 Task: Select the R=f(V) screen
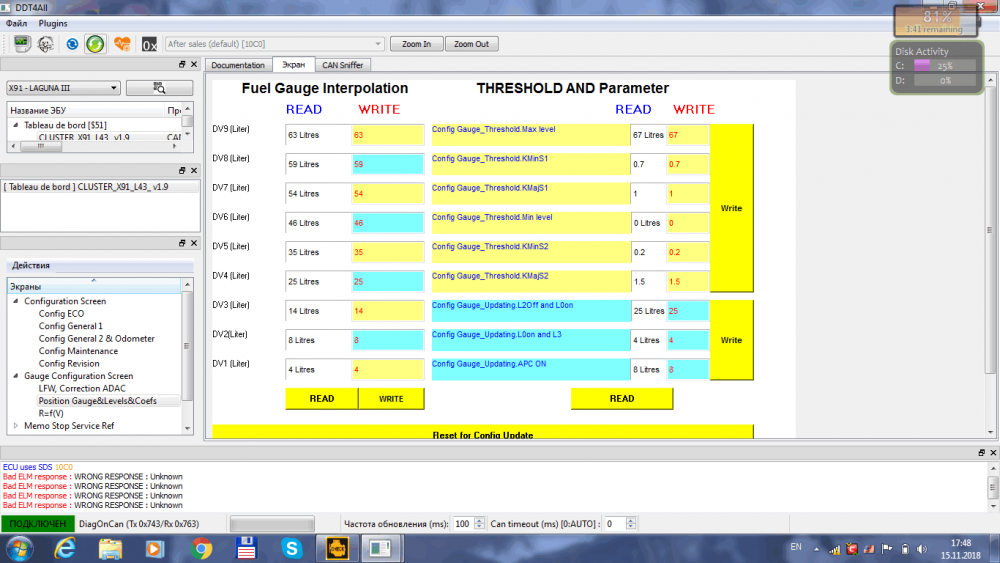(x=51, y=413)
